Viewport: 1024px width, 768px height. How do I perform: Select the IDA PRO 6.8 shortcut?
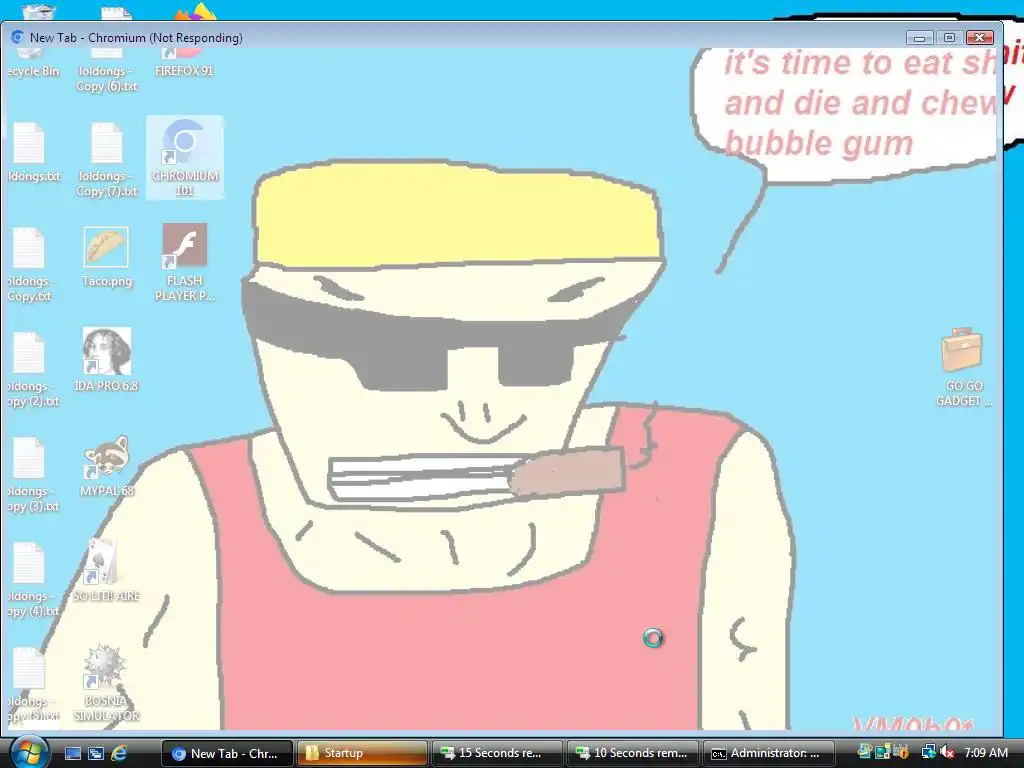106,360
